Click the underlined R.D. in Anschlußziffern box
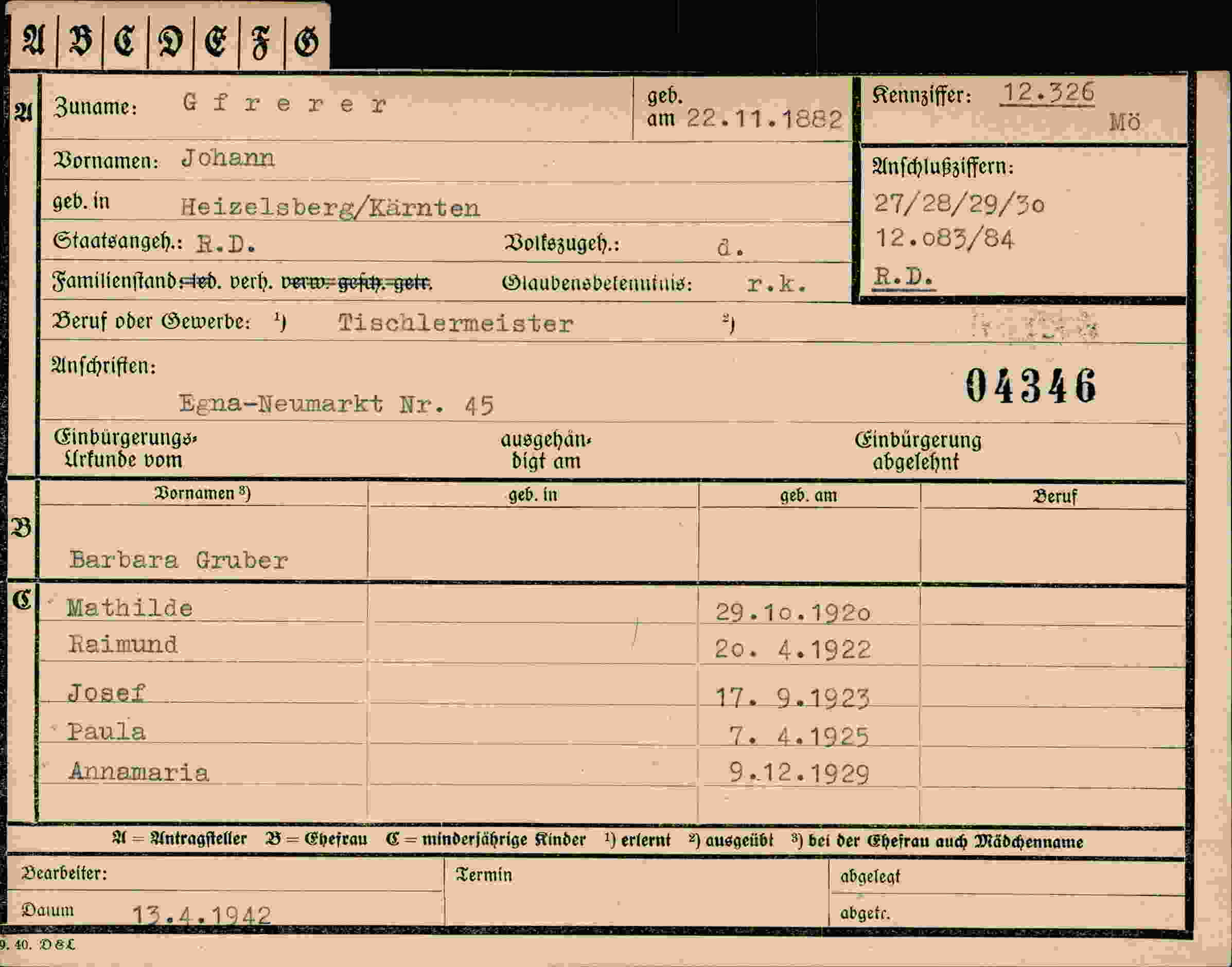Screen dimensions: 1232x967 pyautogui.click(x=903, y=277)
